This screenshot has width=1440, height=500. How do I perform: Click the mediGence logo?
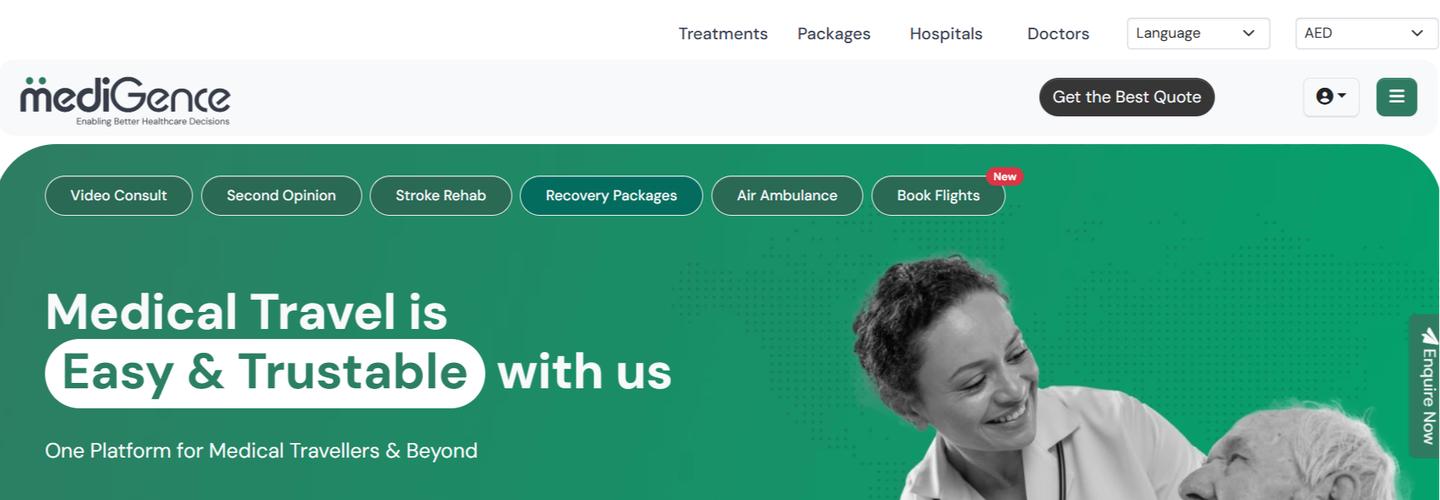(125, 101)
